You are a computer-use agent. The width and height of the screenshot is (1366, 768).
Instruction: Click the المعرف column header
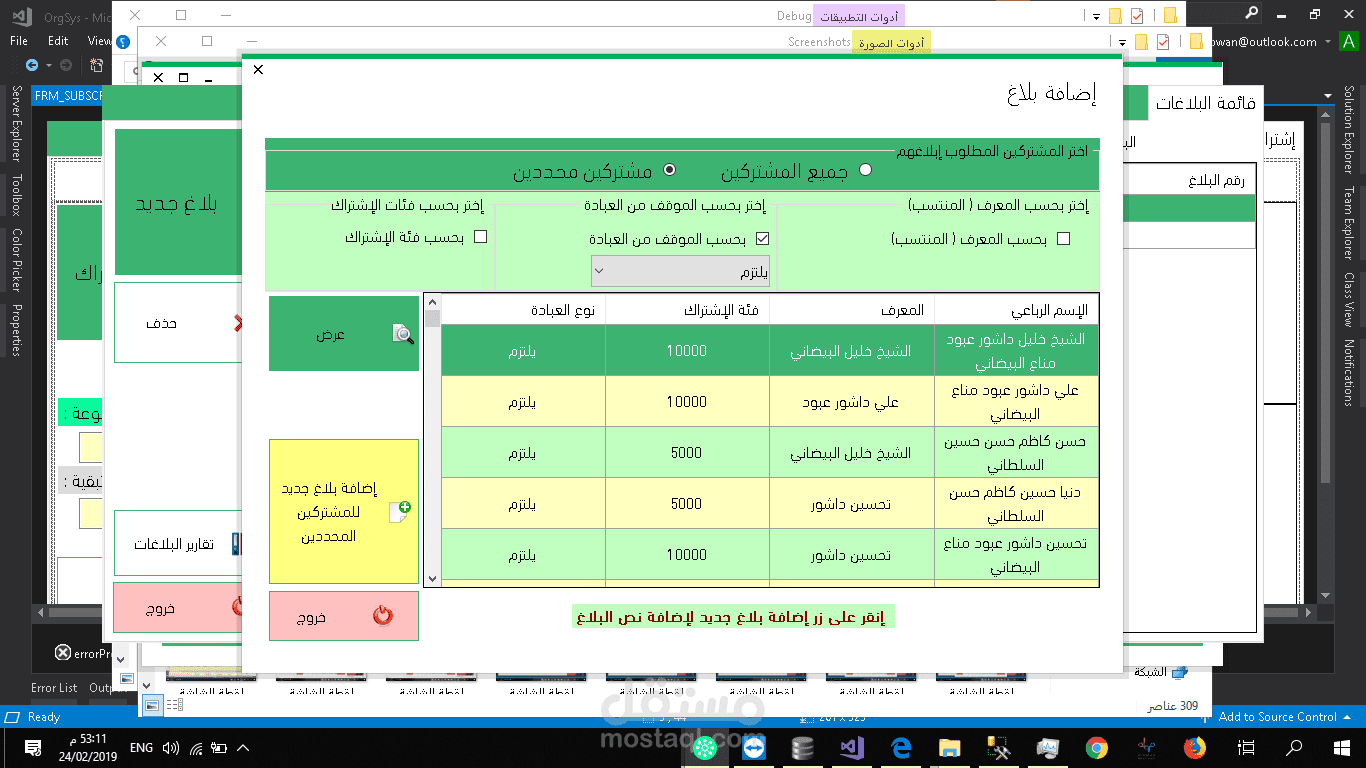[852, 309]
